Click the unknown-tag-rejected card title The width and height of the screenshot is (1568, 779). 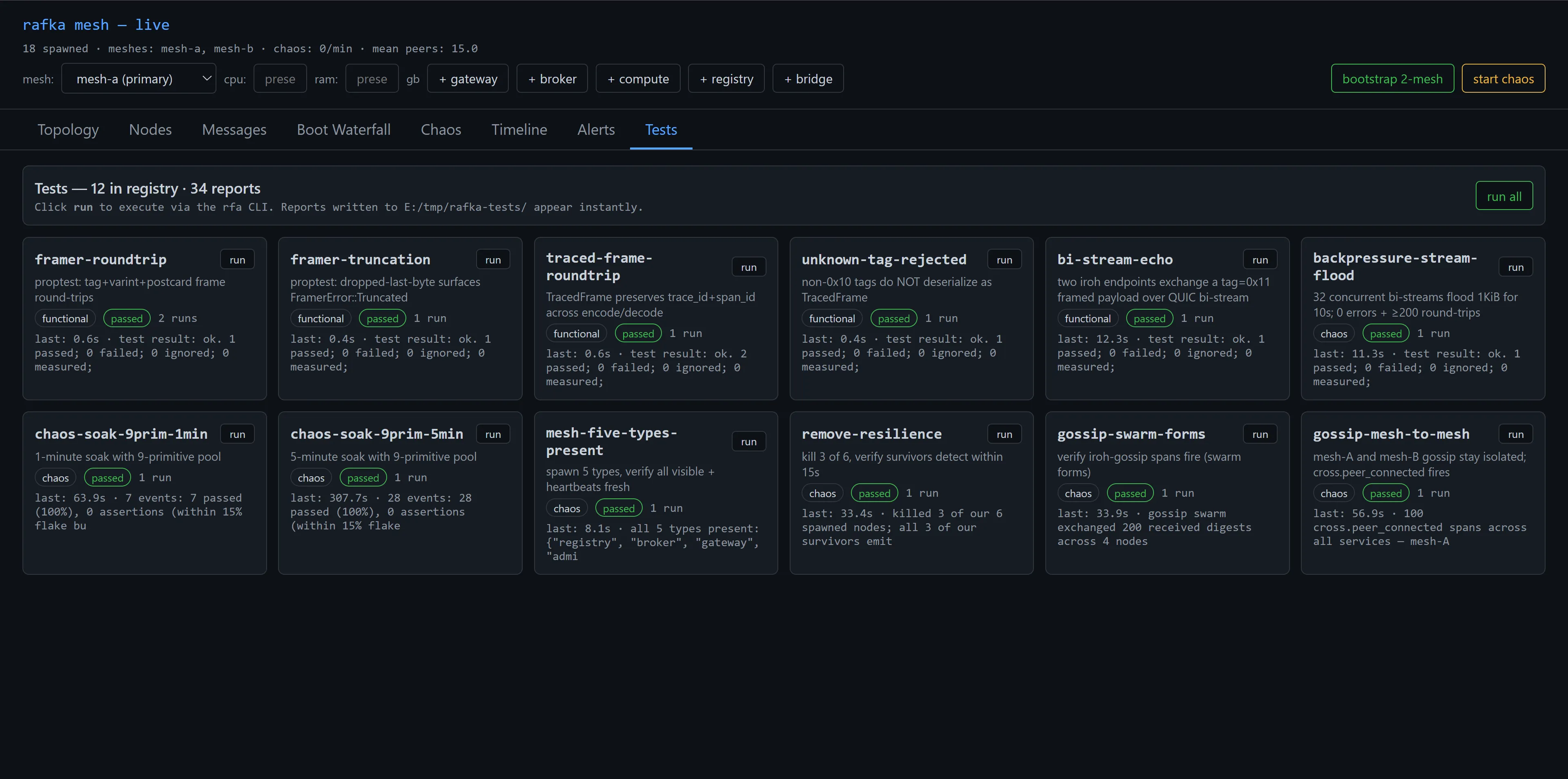884,259
